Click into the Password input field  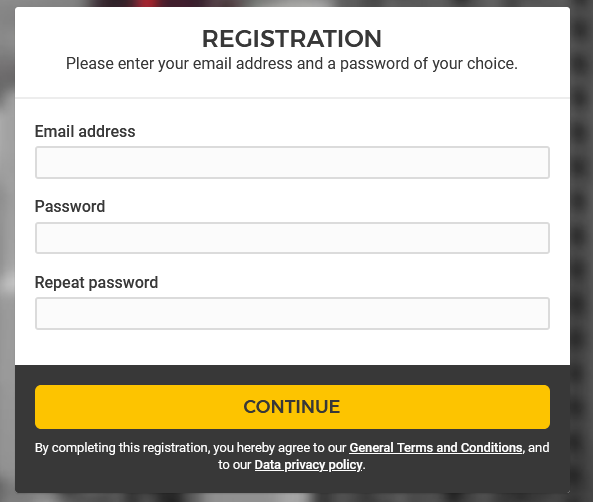[292, 238]
